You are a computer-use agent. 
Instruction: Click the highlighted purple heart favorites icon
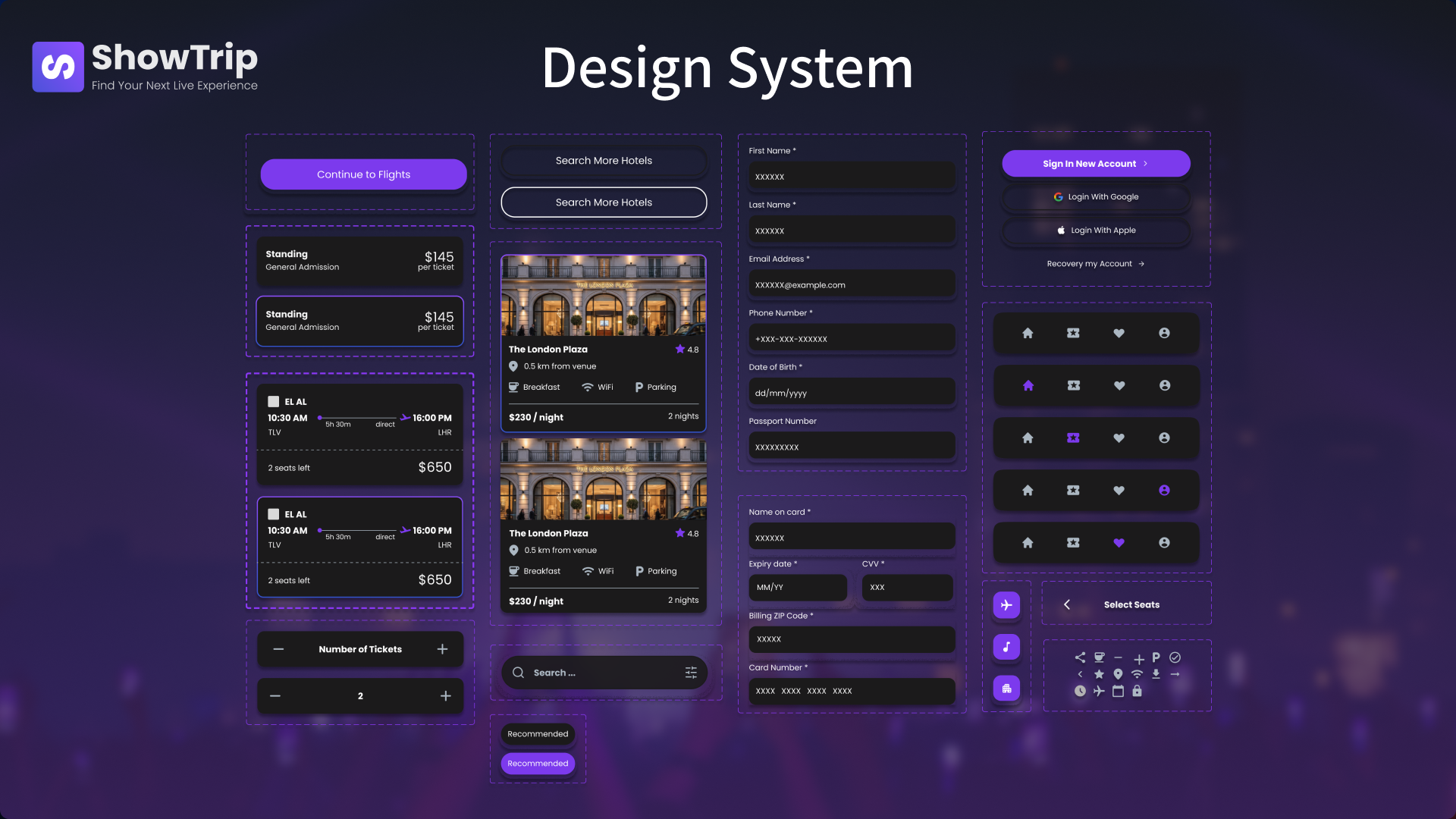coord(1119,543)
